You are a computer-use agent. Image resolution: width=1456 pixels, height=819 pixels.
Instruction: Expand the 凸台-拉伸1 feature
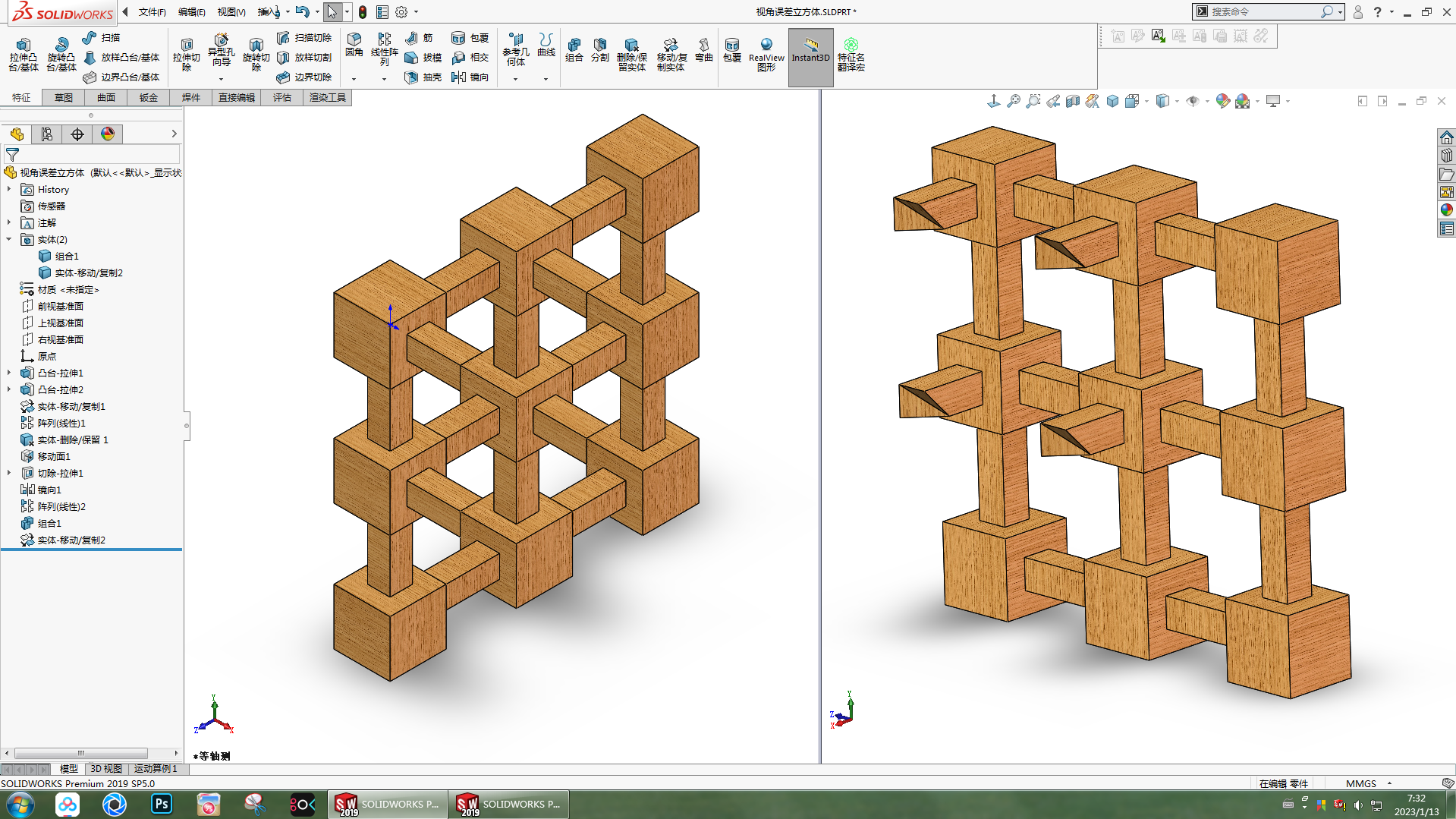[9, 373]
